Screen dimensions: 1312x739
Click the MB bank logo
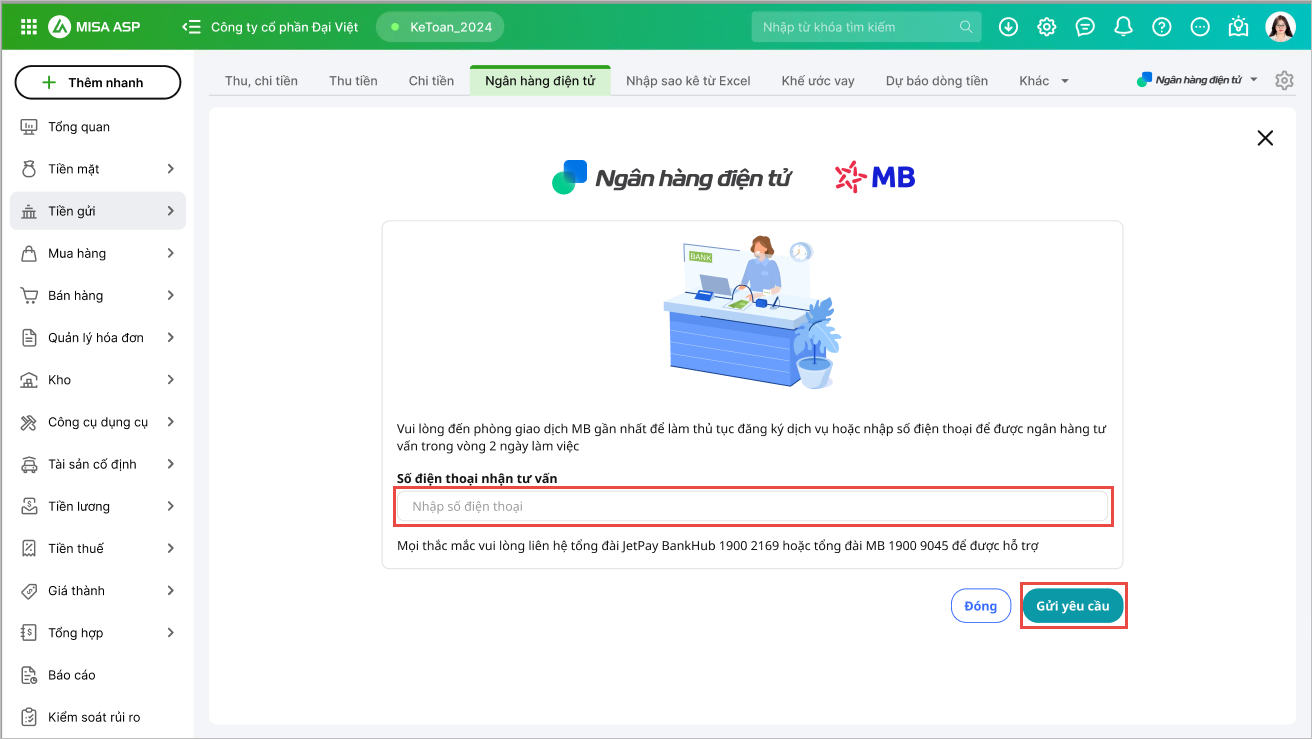875,177
